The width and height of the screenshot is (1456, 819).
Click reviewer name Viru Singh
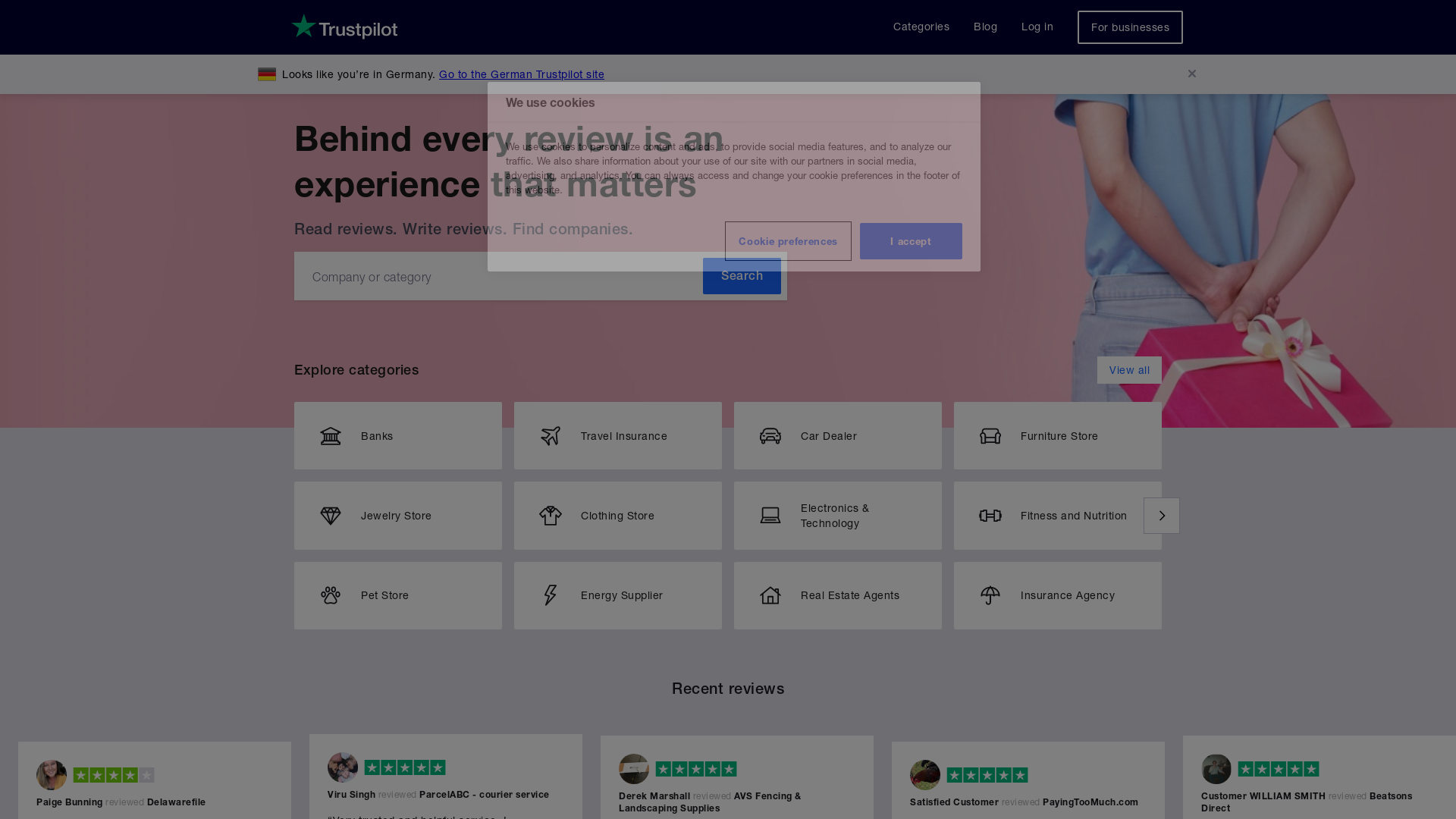[351, 795]
